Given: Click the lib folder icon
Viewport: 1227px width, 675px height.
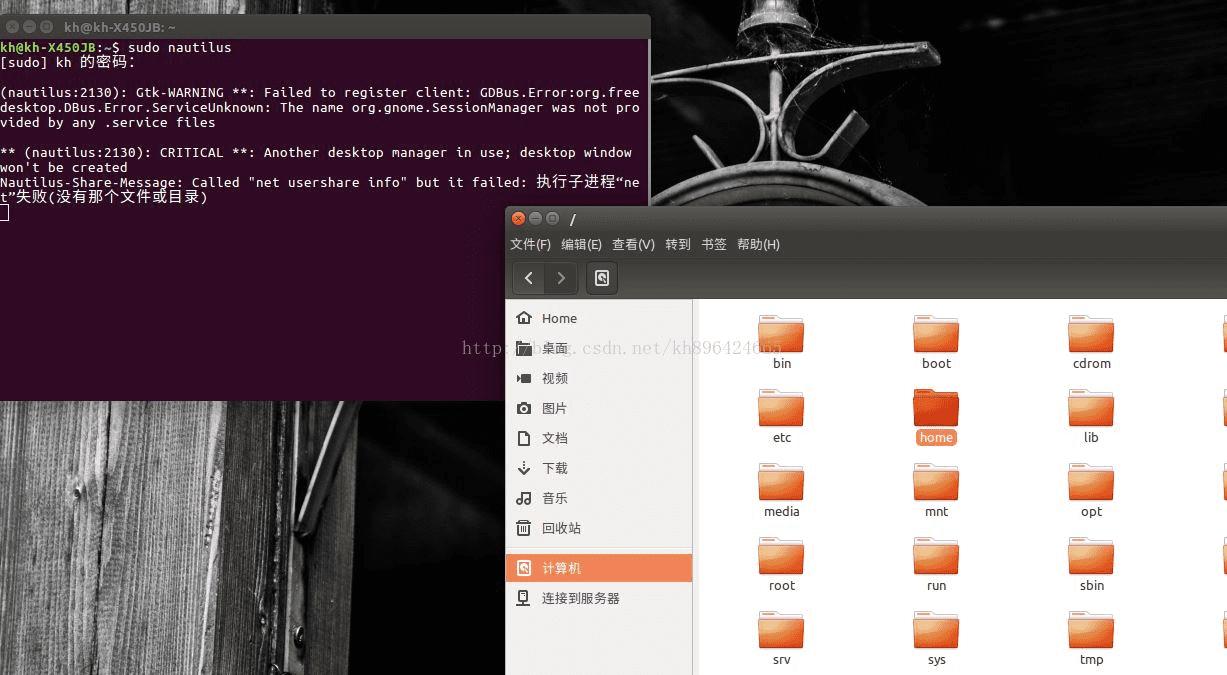Looking at the screenshot, I should click(x=1091, y=408).
